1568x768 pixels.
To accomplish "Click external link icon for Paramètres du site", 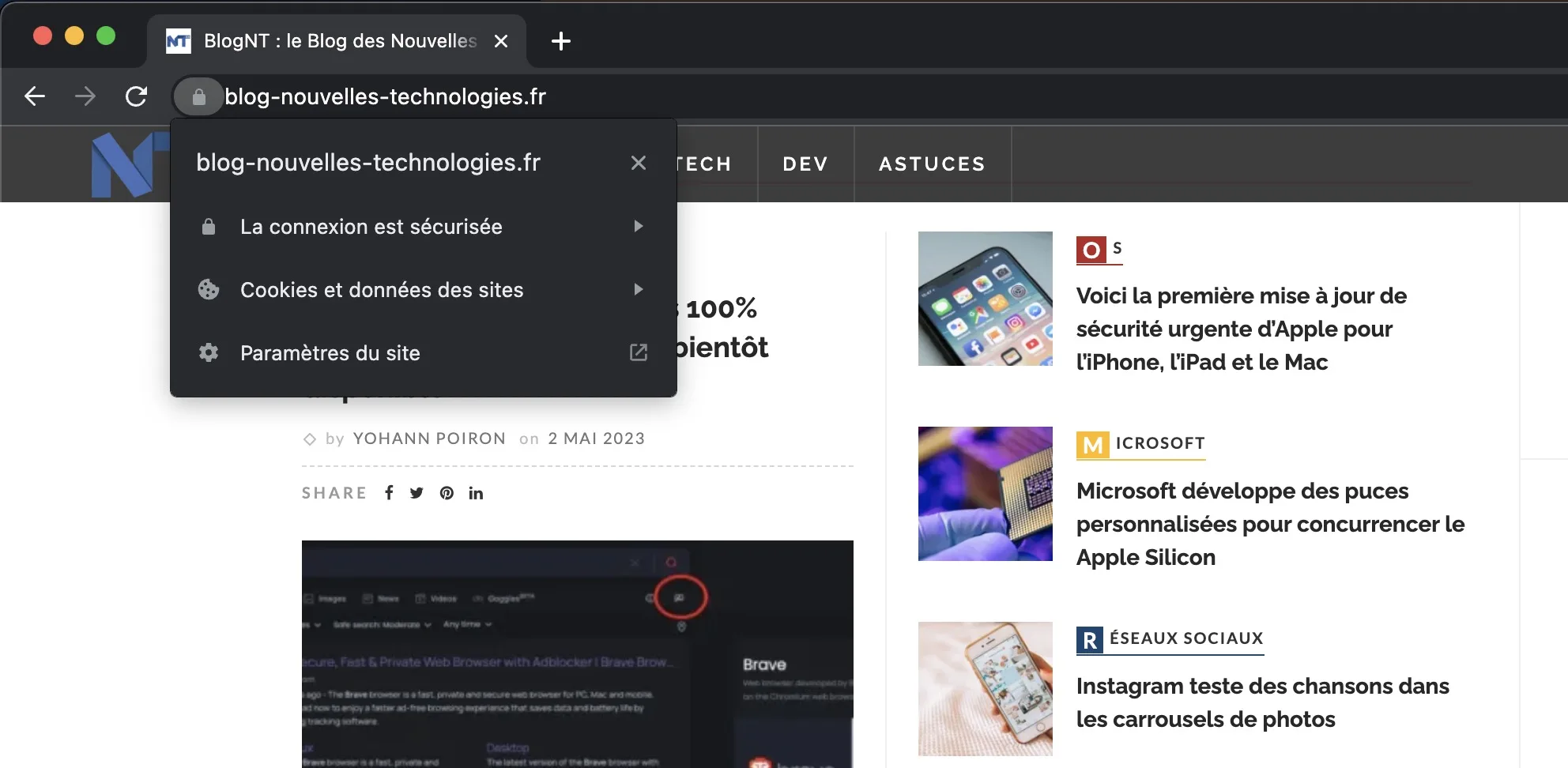I will click(x=639, y=352).
